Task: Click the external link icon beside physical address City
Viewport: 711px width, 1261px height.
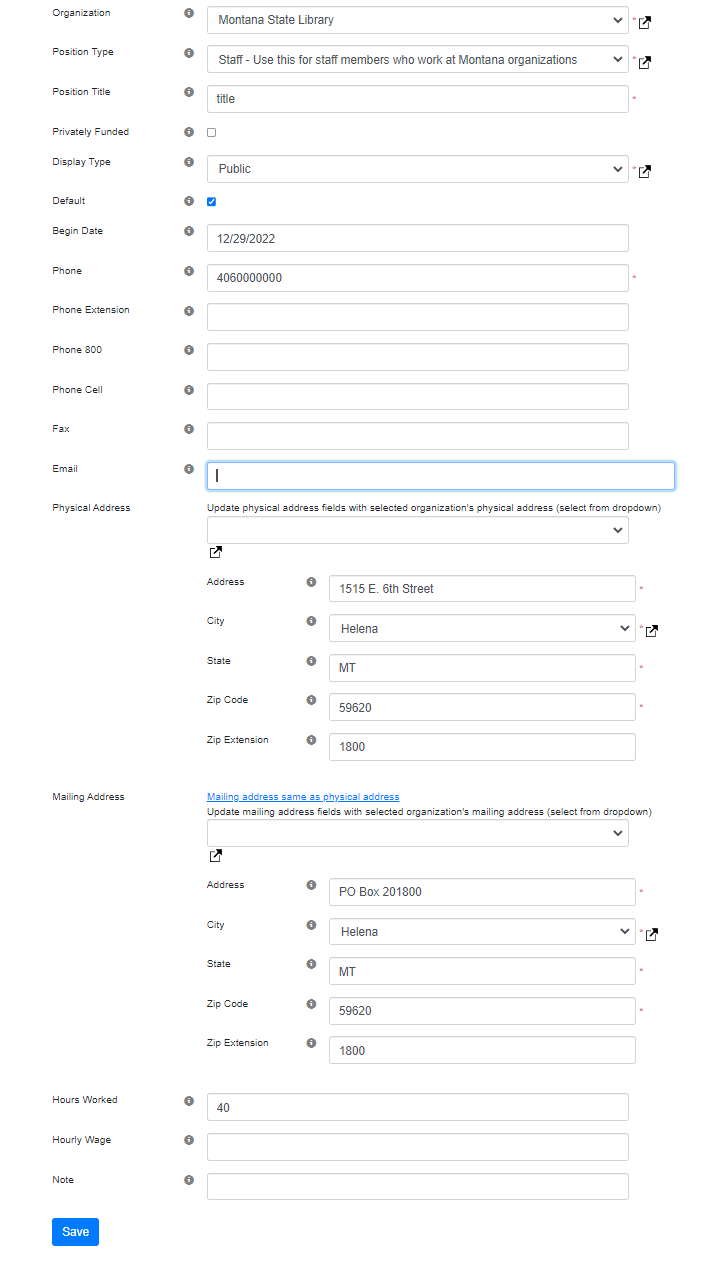Action: 652,631
